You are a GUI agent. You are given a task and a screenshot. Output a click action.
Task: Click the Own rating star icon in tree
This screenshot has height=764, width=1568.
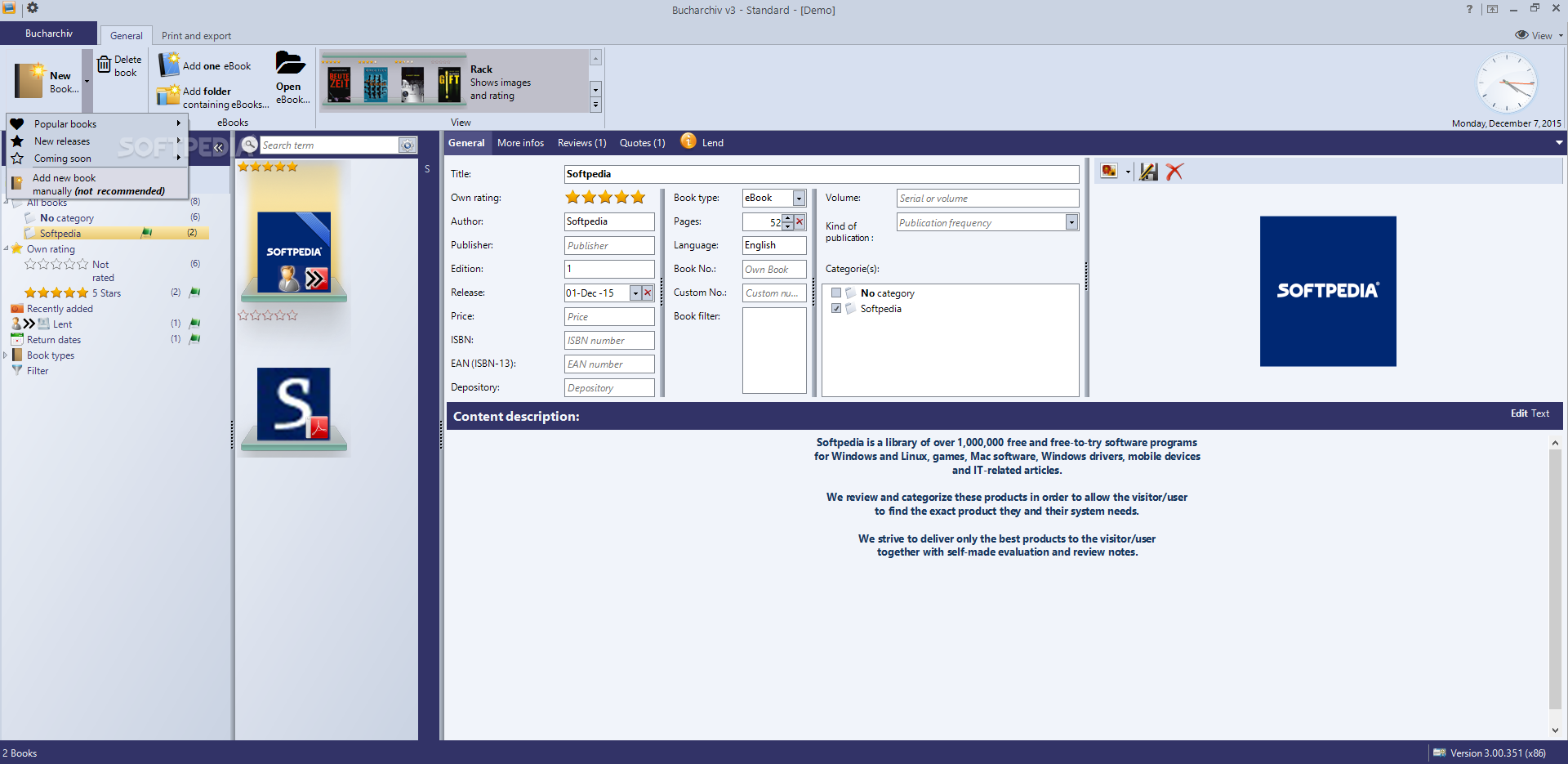pyautogui.click(x=17, y=248)
